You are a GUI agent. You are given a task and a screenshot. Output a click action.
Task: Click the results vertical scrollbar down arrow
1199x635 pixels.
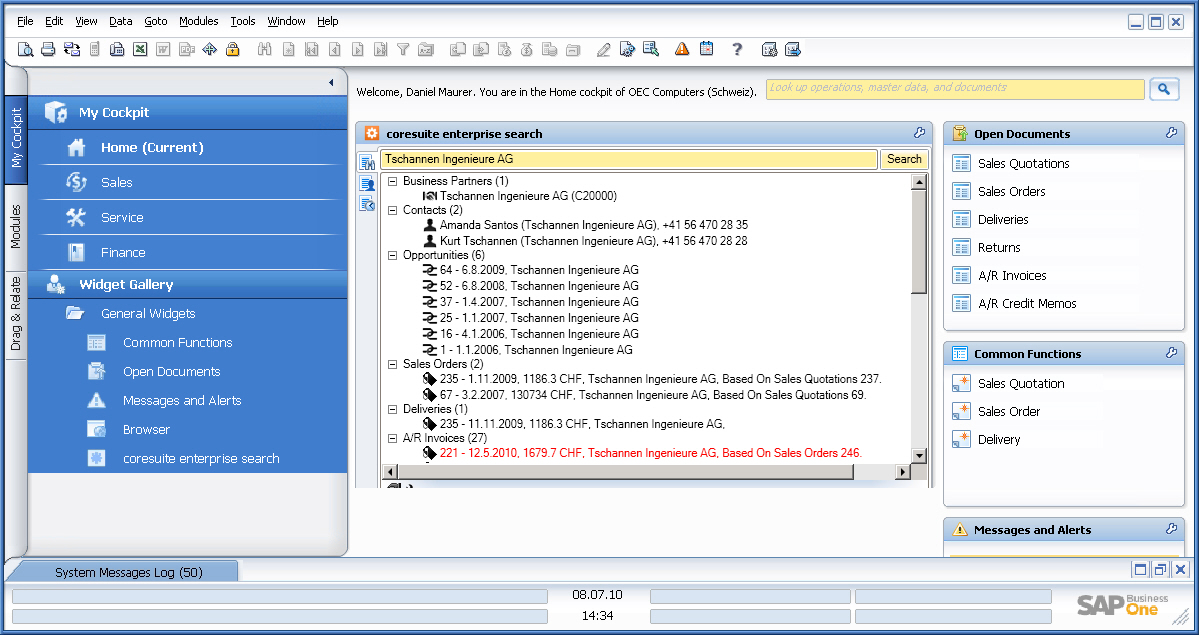point(919,456)
